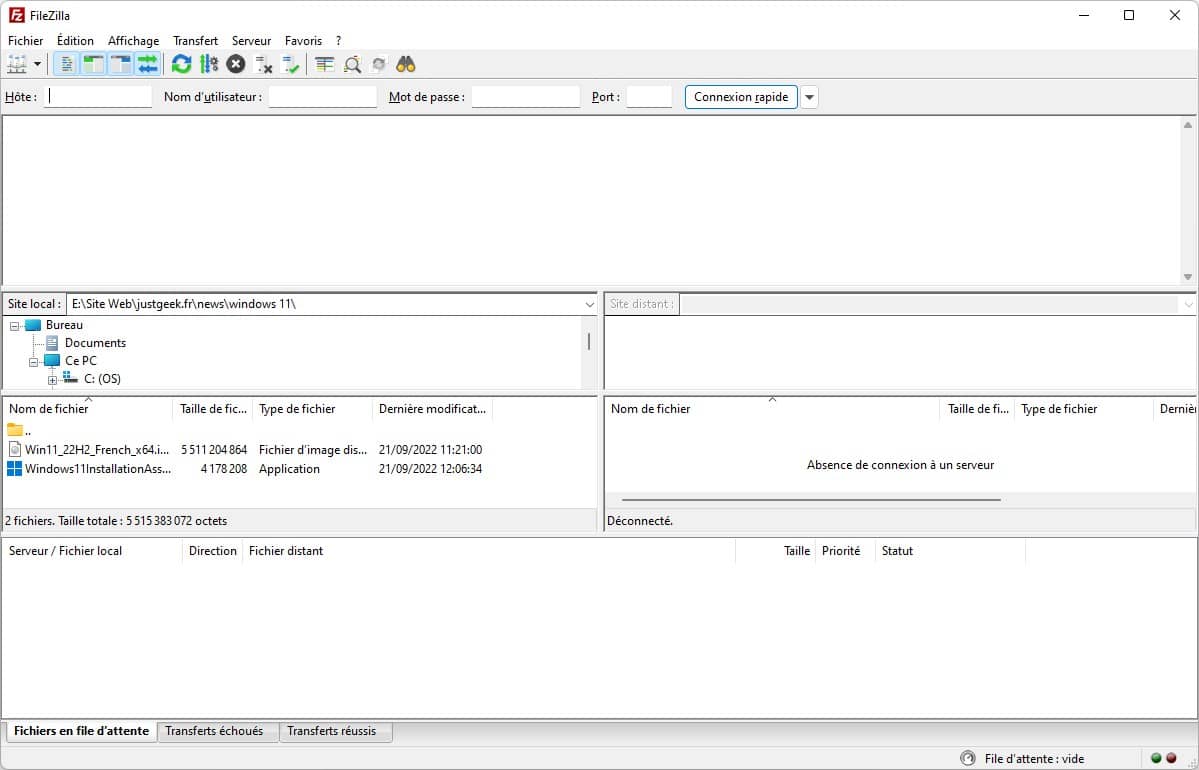Image resolution: width=1199 pixels, height=770 pixels.
Task: Click the queue status icon beside File d'attente
Action: point(968,759)
